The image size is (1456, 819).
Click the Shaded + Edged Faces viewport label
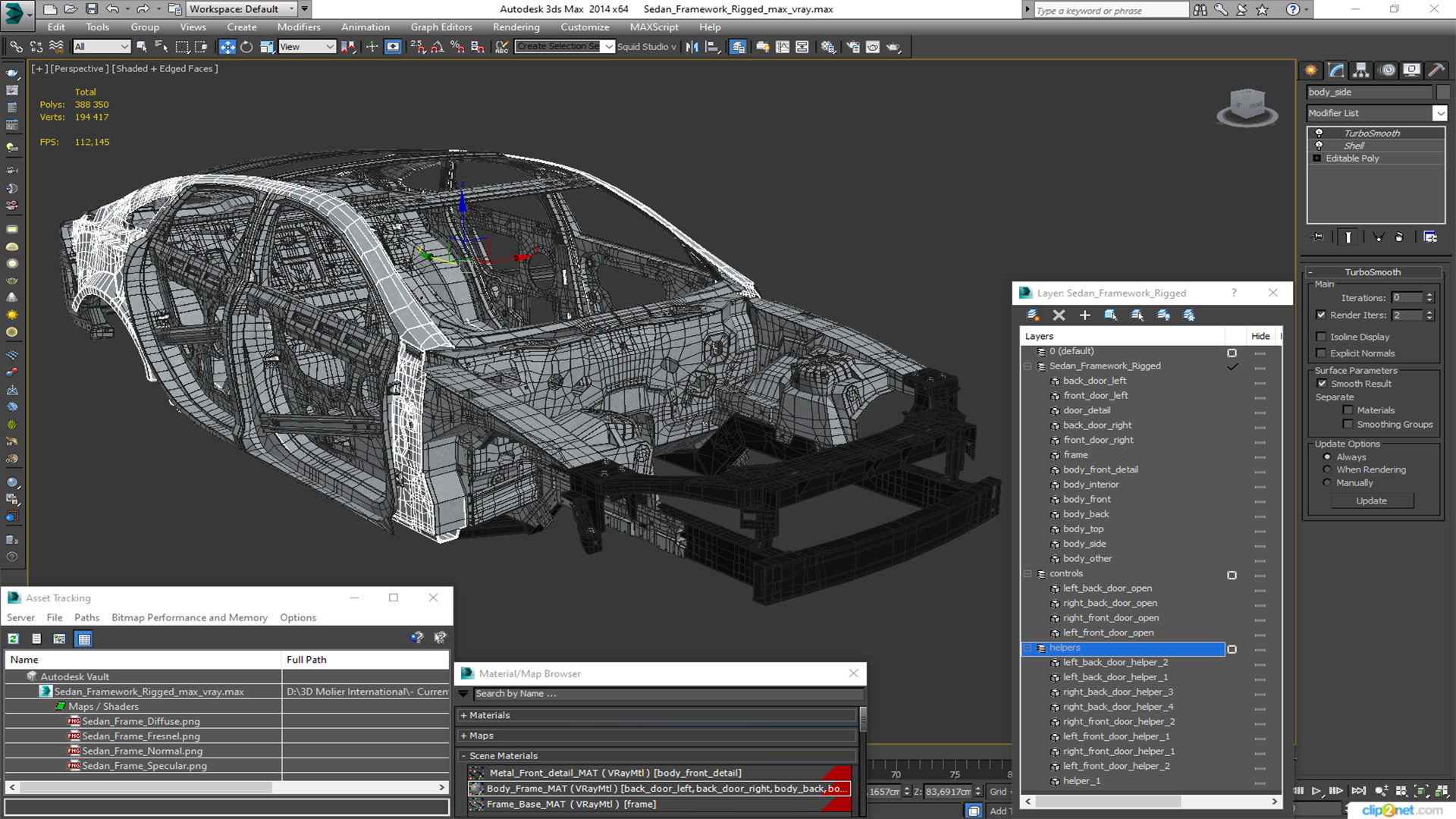[165, 68]
